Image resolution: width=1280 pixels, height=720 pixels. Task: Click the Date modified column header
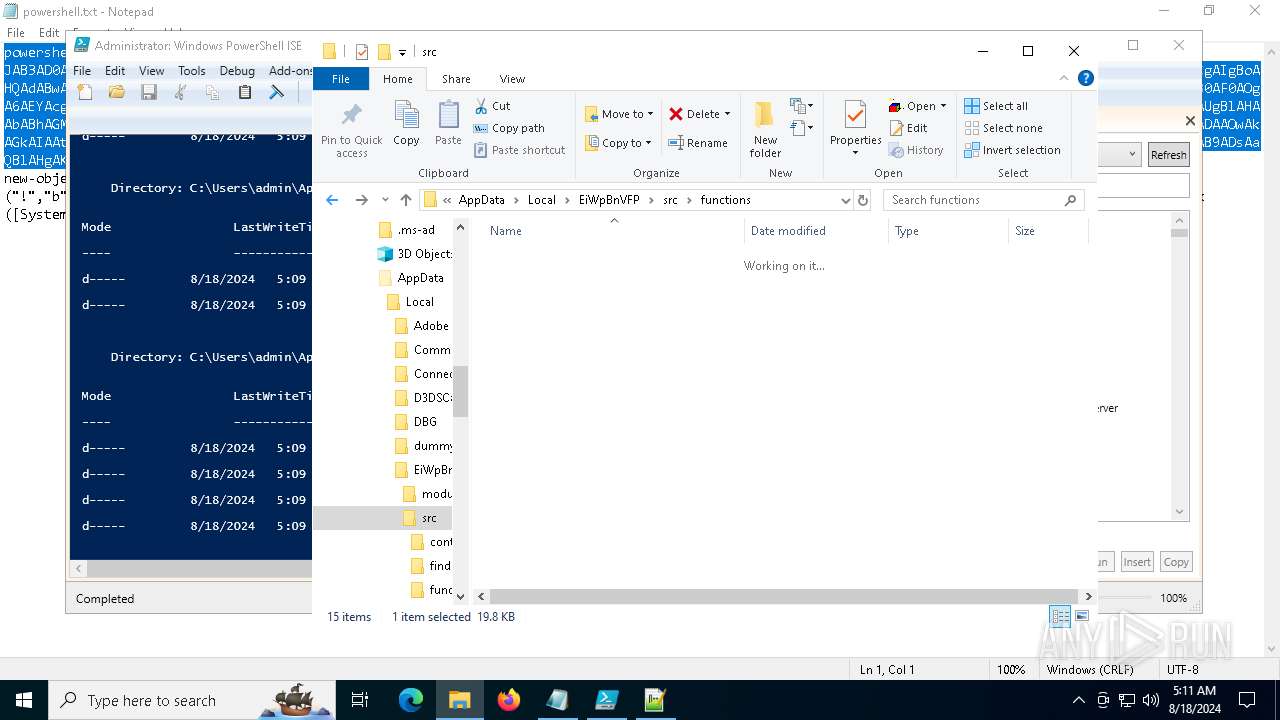(x=816, y=231)
